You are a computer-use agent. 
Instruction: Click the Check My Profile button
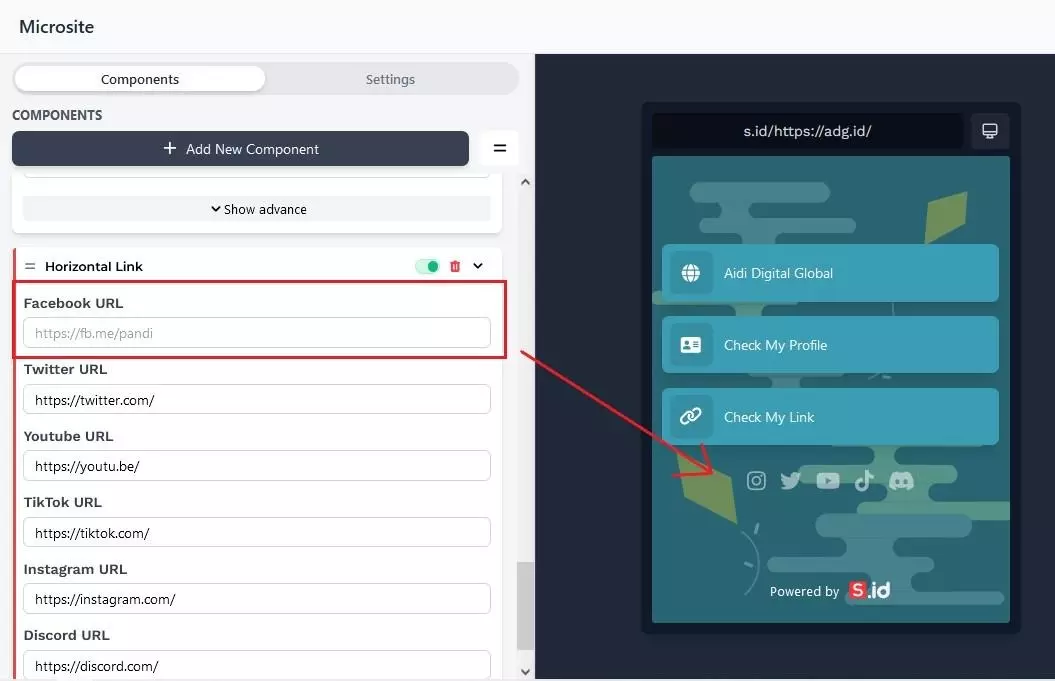(x=830, y=345)
